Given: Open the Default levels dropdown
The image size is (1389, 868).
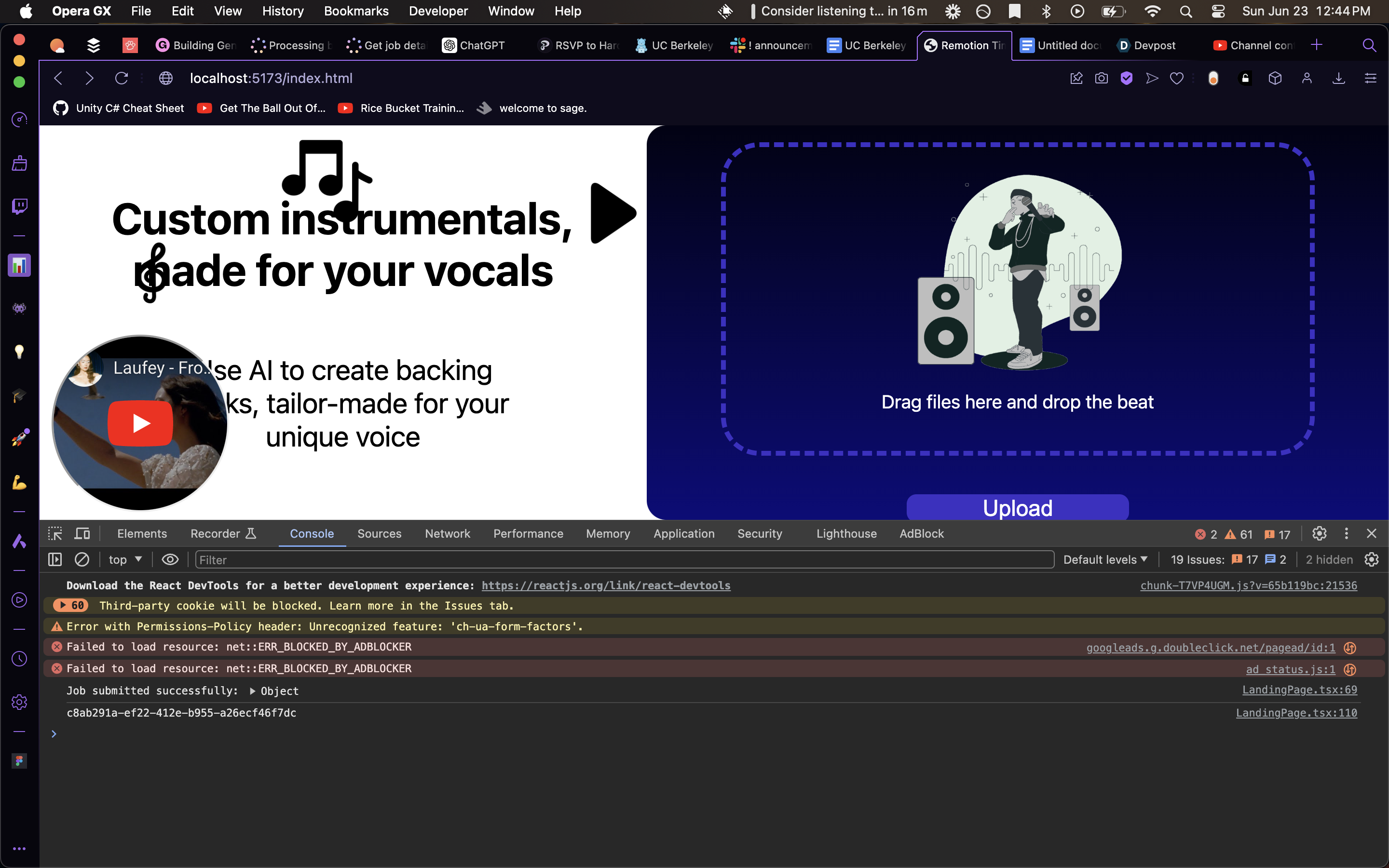Looking at the screenshot, I should [x=1105, y=559].
